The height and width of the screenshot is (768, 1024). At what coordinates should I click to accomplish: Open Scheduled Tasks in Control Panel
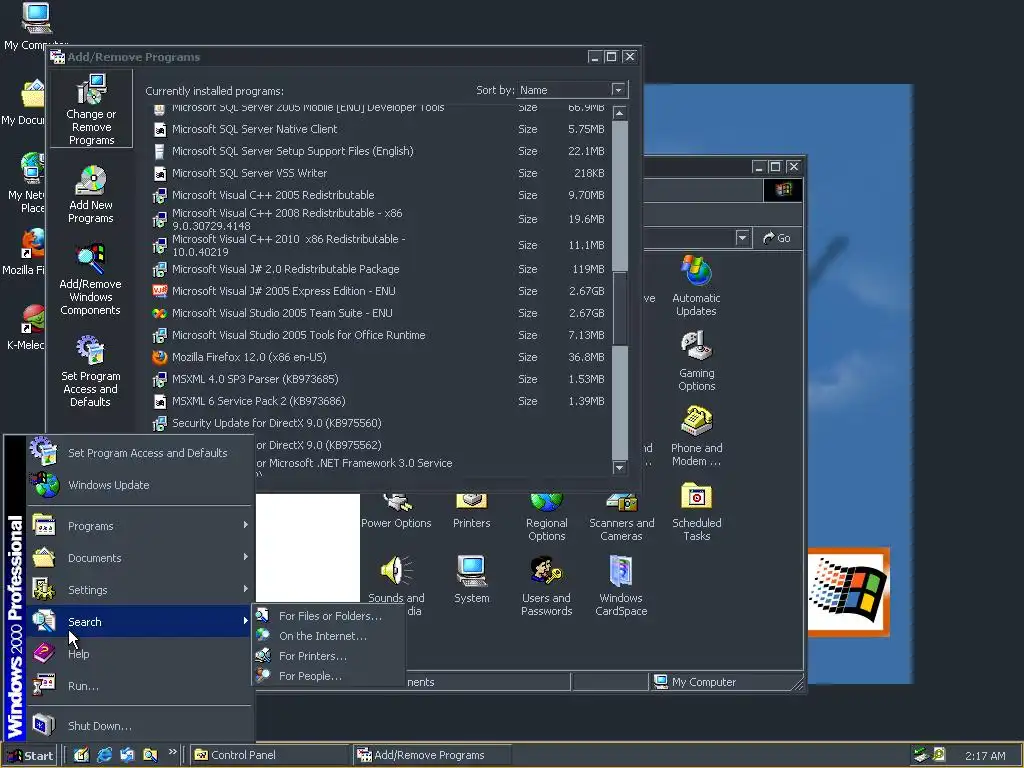tap(696, 511)
